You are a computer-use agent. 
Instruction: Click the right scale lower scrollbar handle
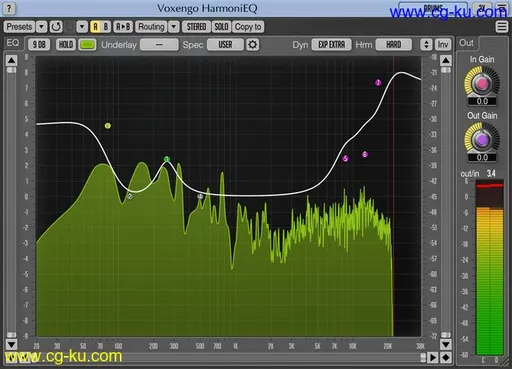tap(446, 334)
